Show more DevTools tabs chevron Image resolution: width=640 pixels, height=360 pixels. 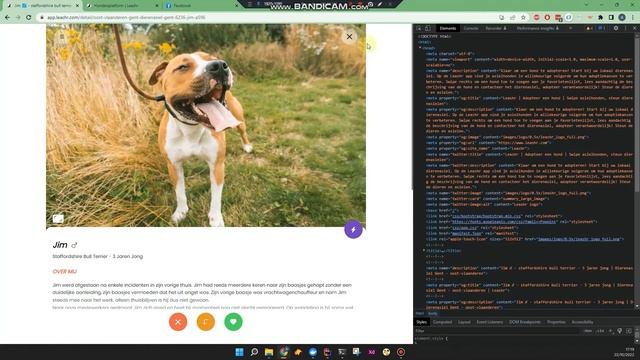[x=570, y=28]
